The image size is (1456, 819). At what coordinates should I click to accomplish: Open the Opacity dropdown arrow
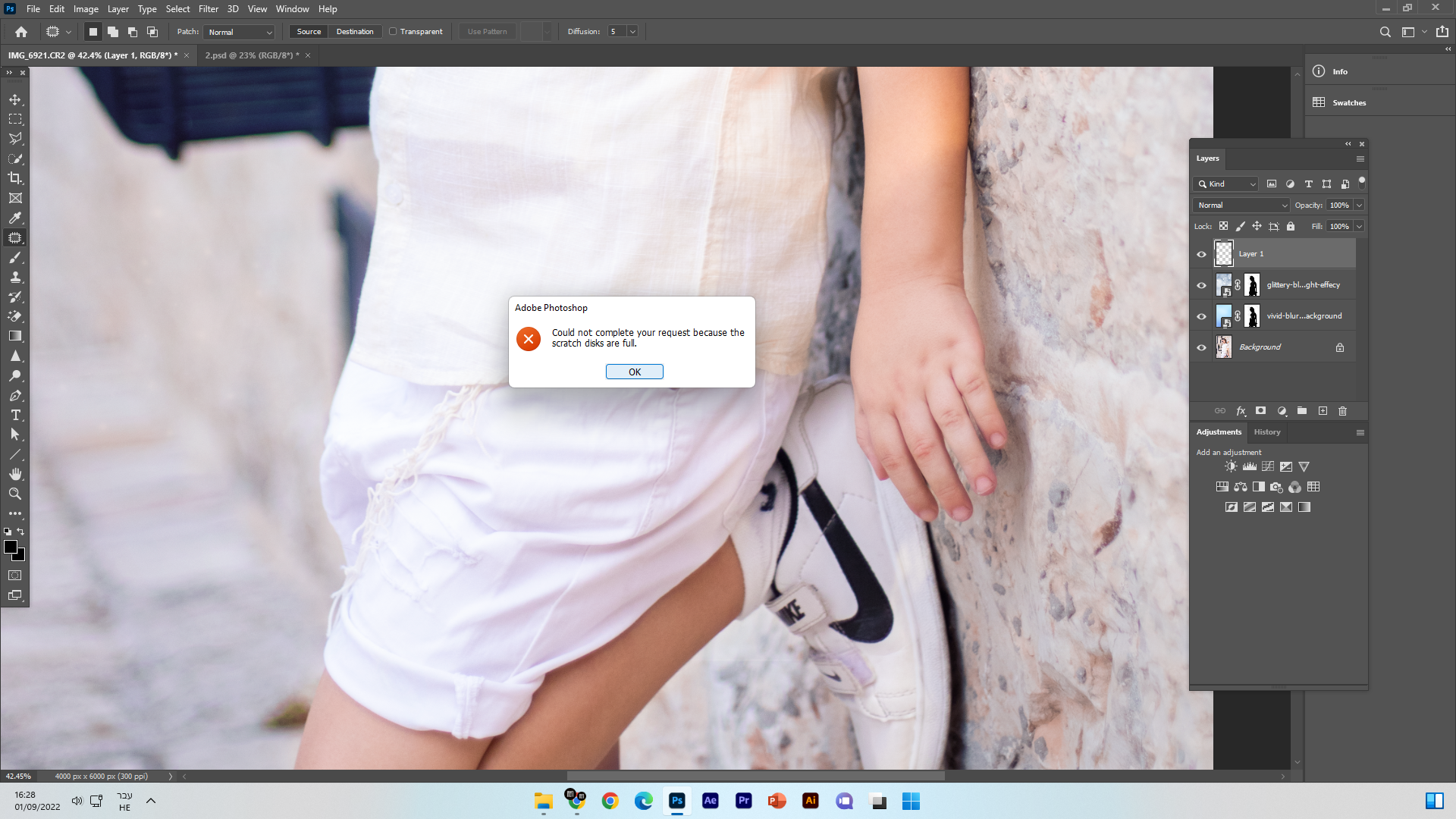(1359, 206)
